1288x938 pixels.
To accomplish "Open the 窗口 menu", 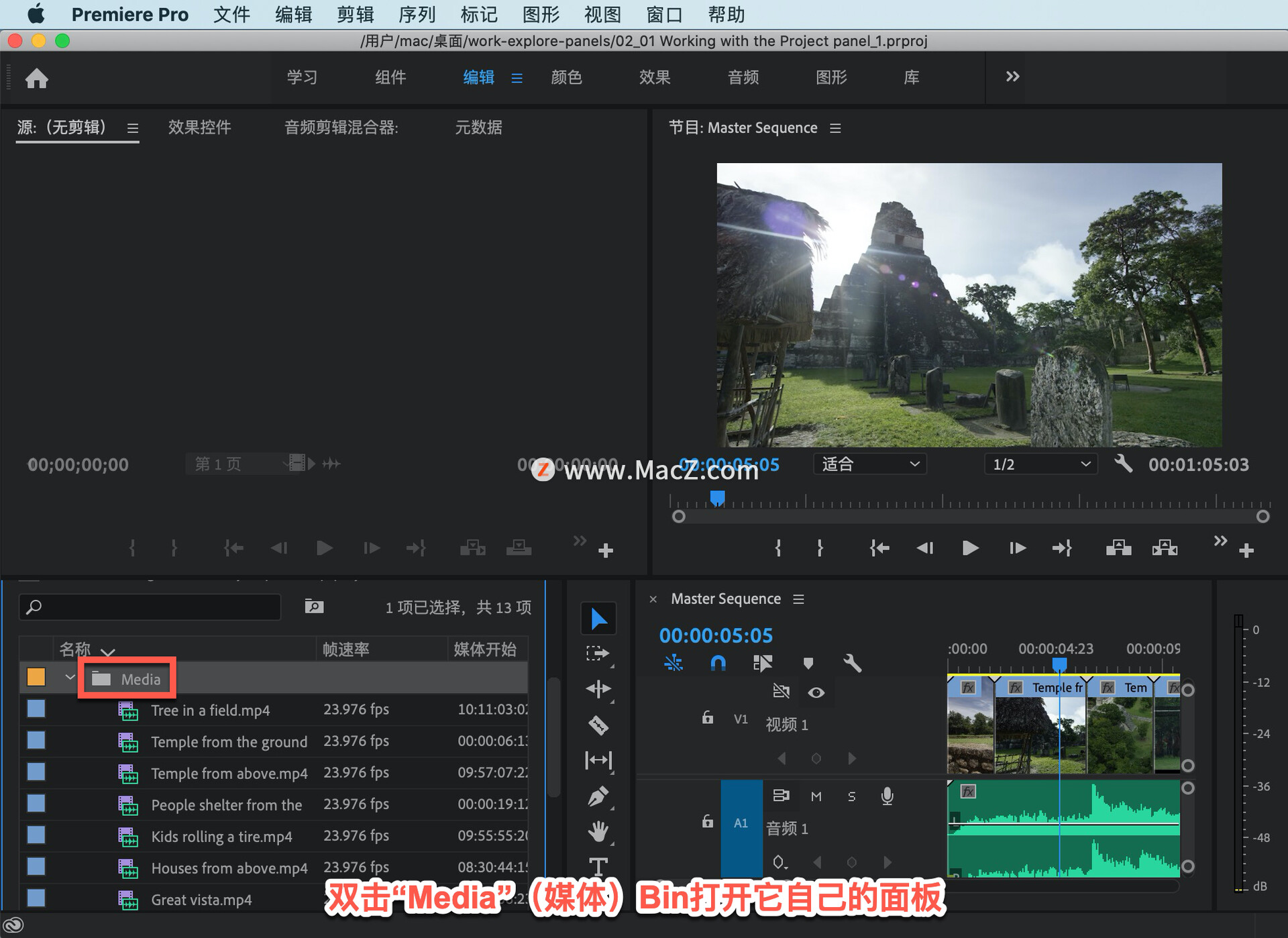I will (x=663, y=14).
